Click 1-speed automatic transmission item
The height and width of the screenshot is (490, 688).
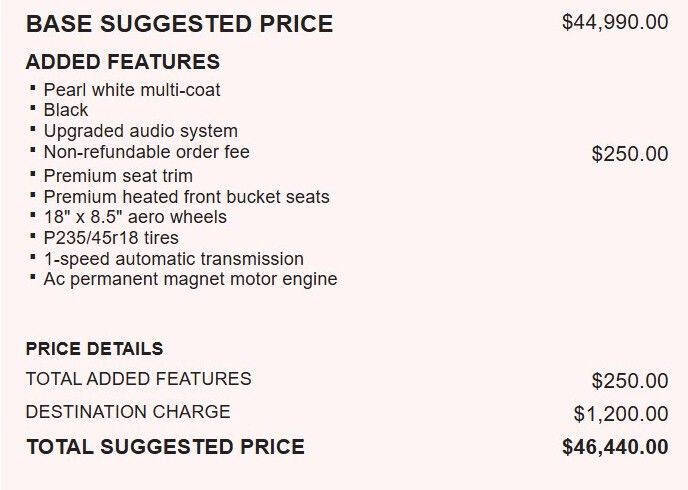coord(174,259)
